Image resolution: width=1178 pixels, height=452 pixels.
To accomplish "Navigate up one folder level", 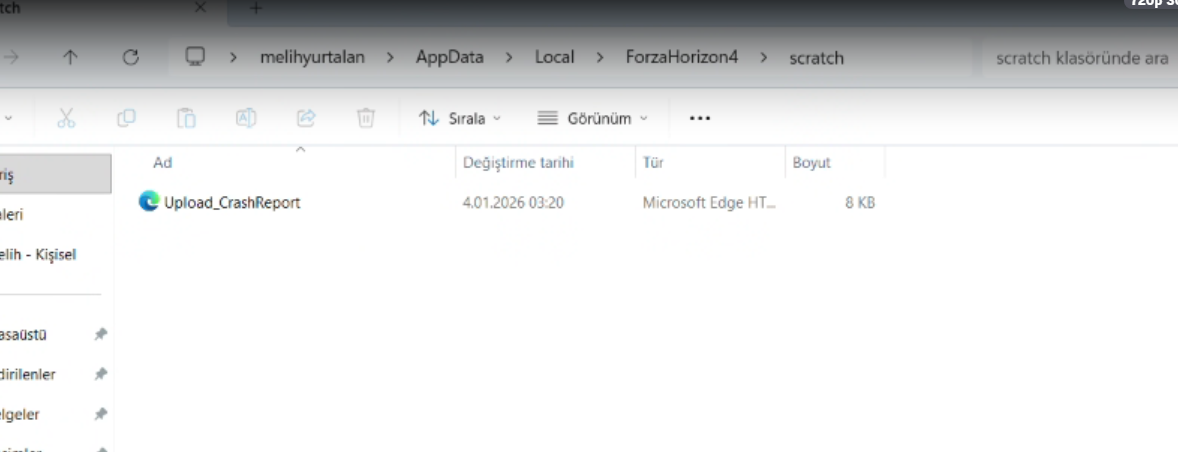I will [x=70, y=58].
